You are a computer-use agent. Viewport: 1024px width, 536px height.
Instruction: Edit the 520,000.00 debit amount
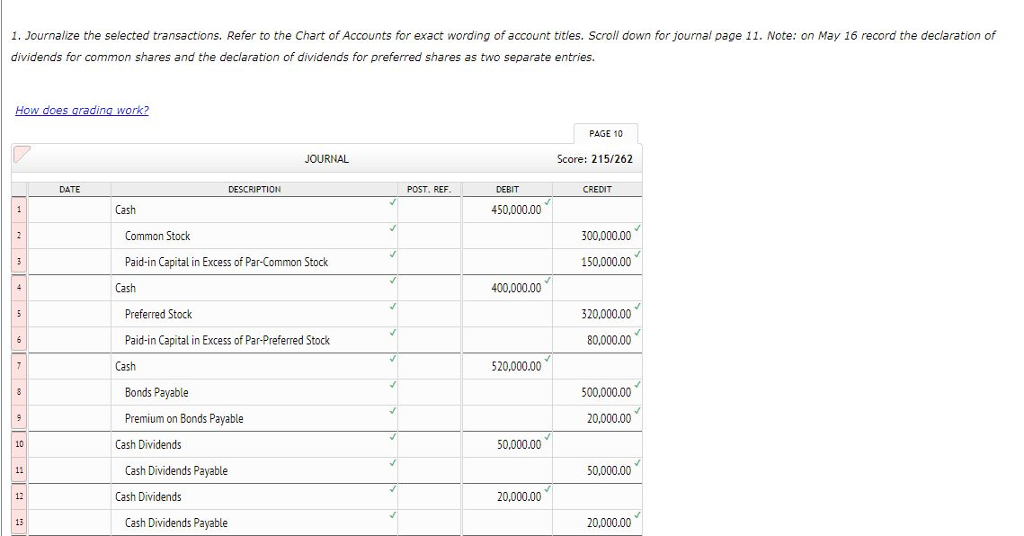507,366
